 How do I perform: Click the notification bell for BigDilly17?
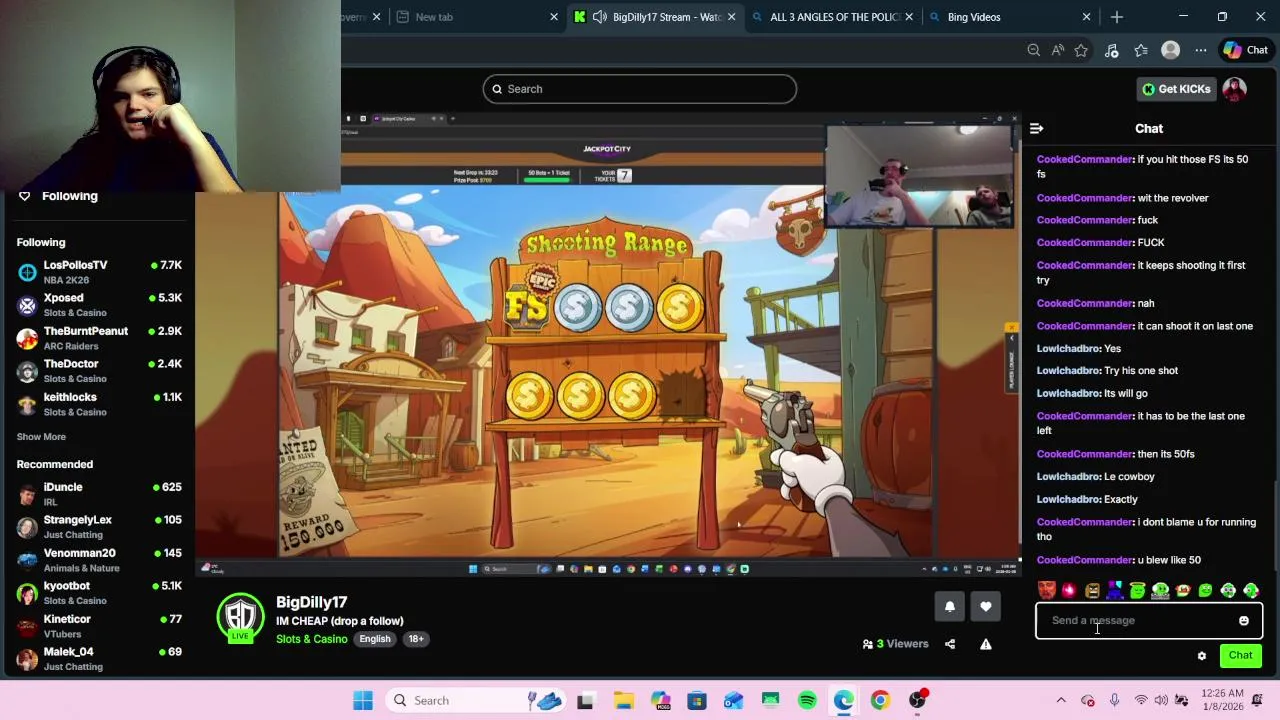point(950,606)
